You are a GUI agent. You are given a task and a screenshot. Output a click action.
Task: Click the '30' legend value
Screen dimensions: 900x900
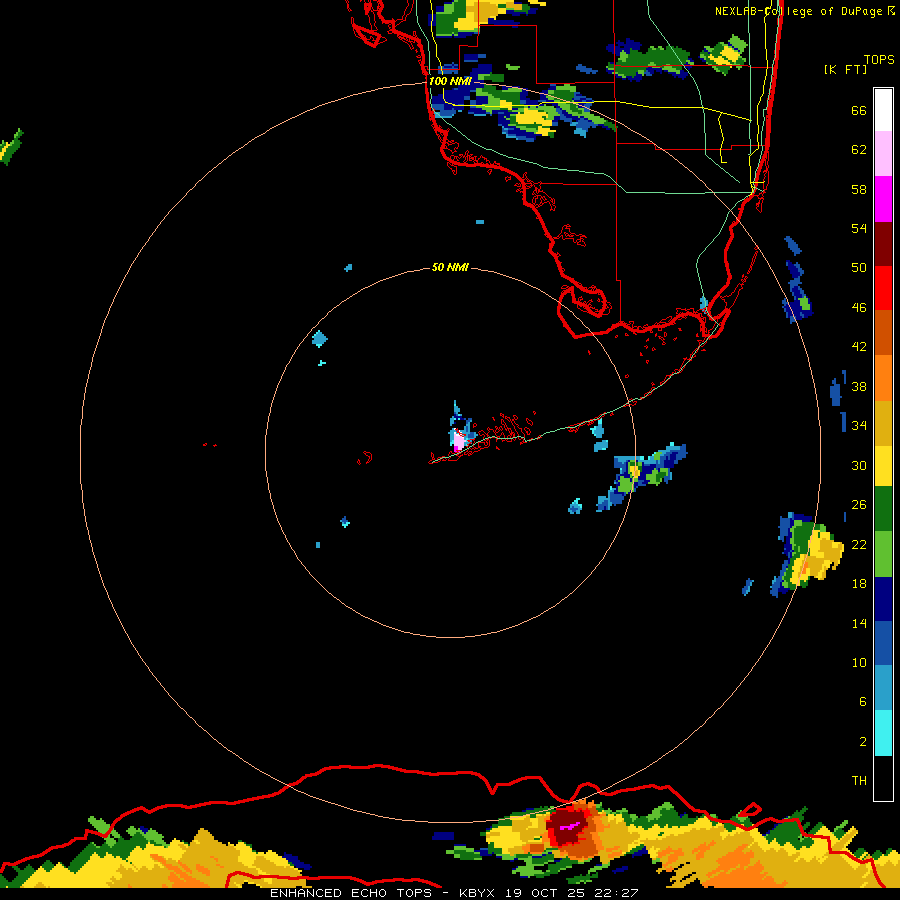coord(859,465)
